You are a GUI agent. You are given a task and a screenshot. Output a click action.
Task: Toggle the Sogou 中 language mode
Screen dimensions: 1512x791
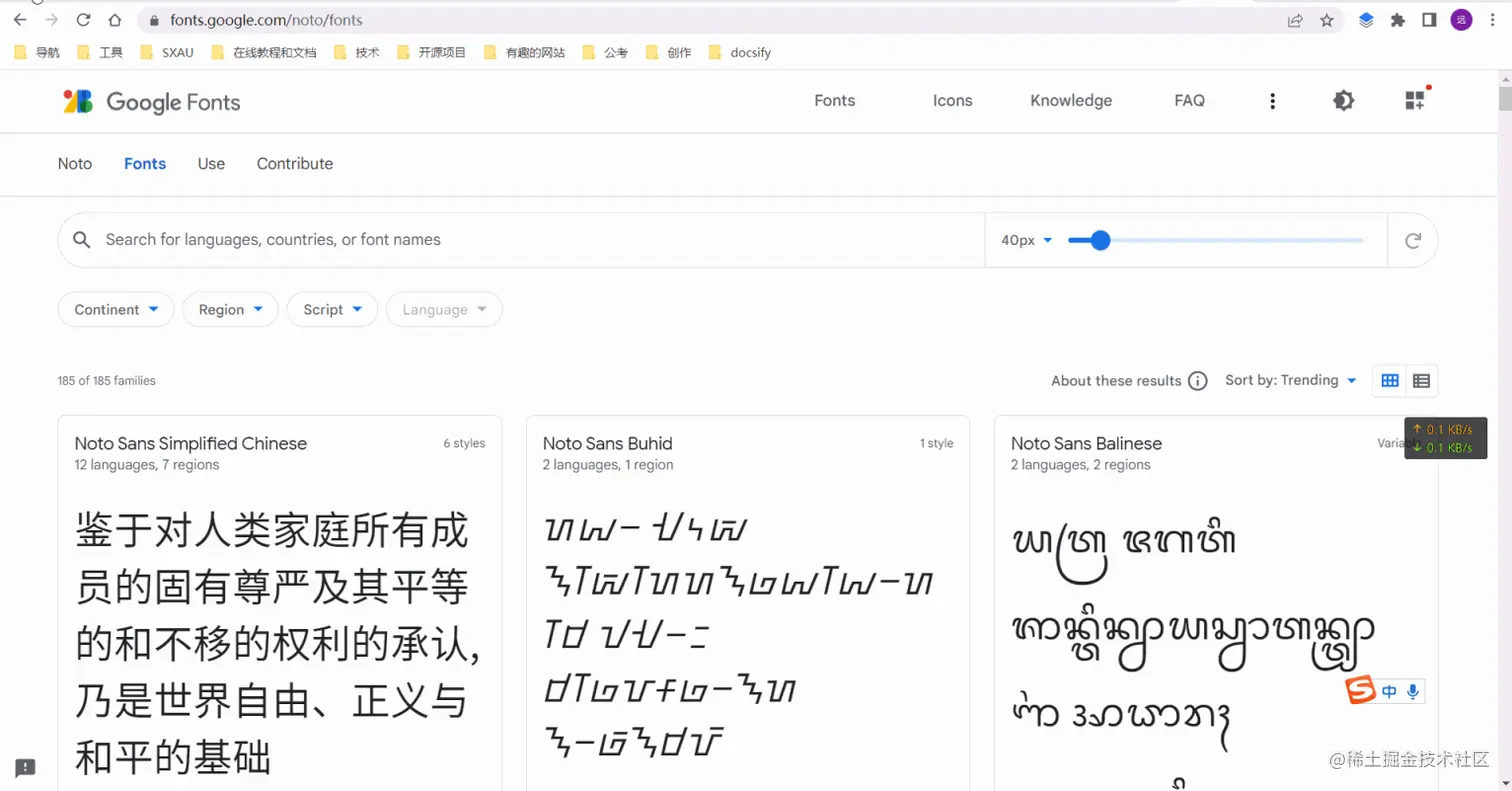pyautogui.click(x=1390, y=691)
